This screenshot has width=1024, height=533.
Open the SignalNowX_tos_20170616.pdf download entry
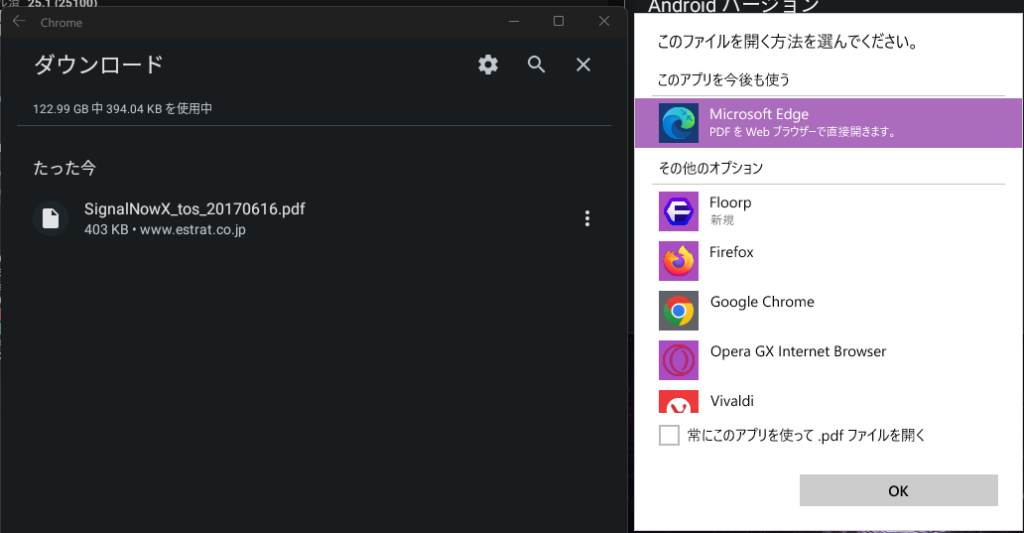[313, 218]
